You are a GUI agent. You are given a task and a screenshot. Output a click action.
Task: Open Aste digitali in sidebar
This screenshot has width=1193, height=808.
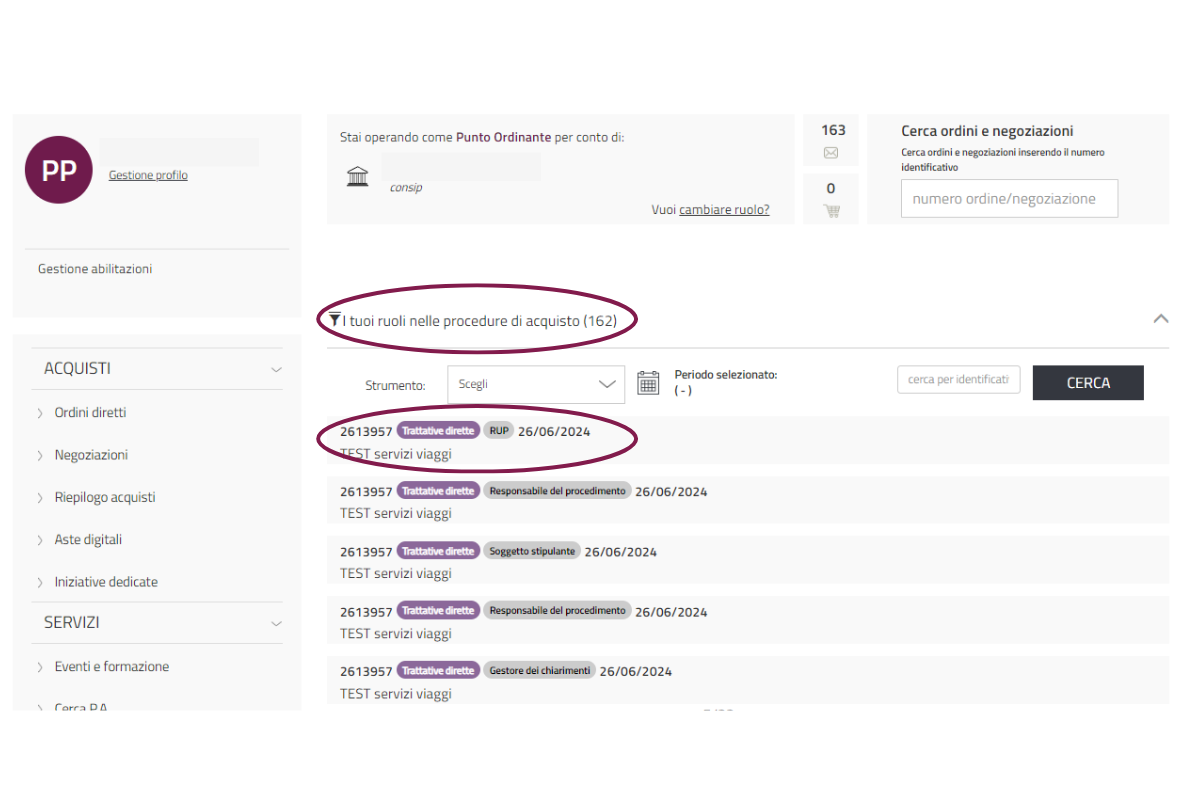pos(88,540)
